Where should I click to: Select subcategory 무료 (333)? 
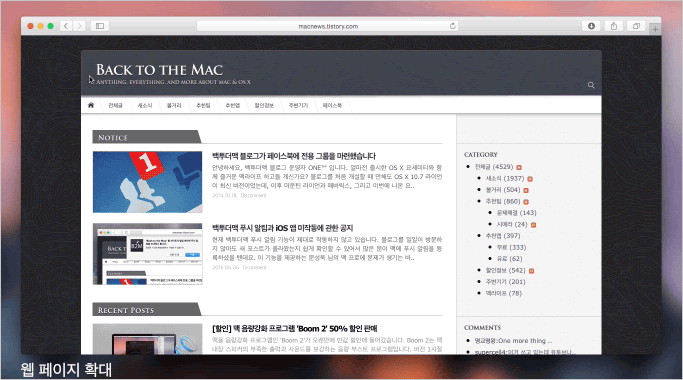(511, 247)
